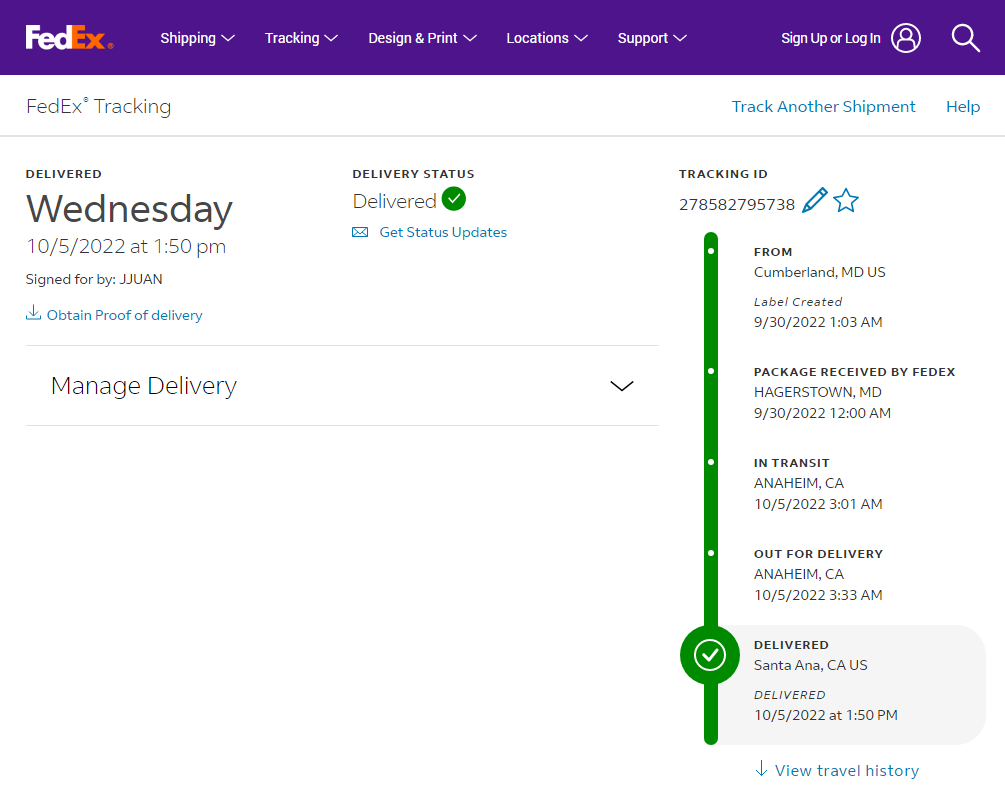
Task: Click View travel history link
Action: tap(837, 770)
